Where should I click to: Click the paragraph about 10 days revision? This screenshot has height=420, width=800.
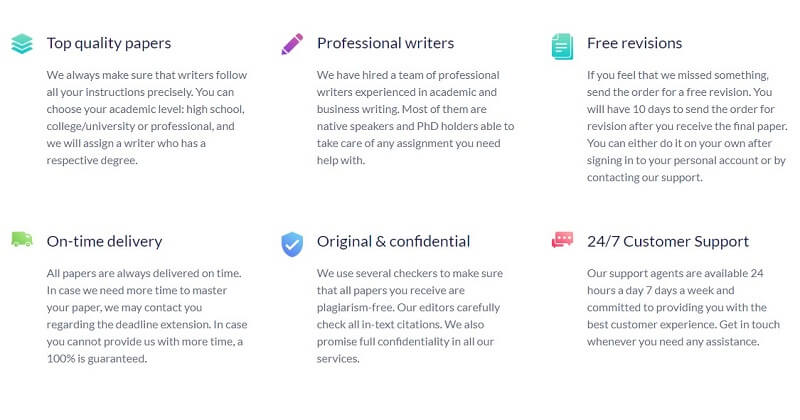(687, 126)
